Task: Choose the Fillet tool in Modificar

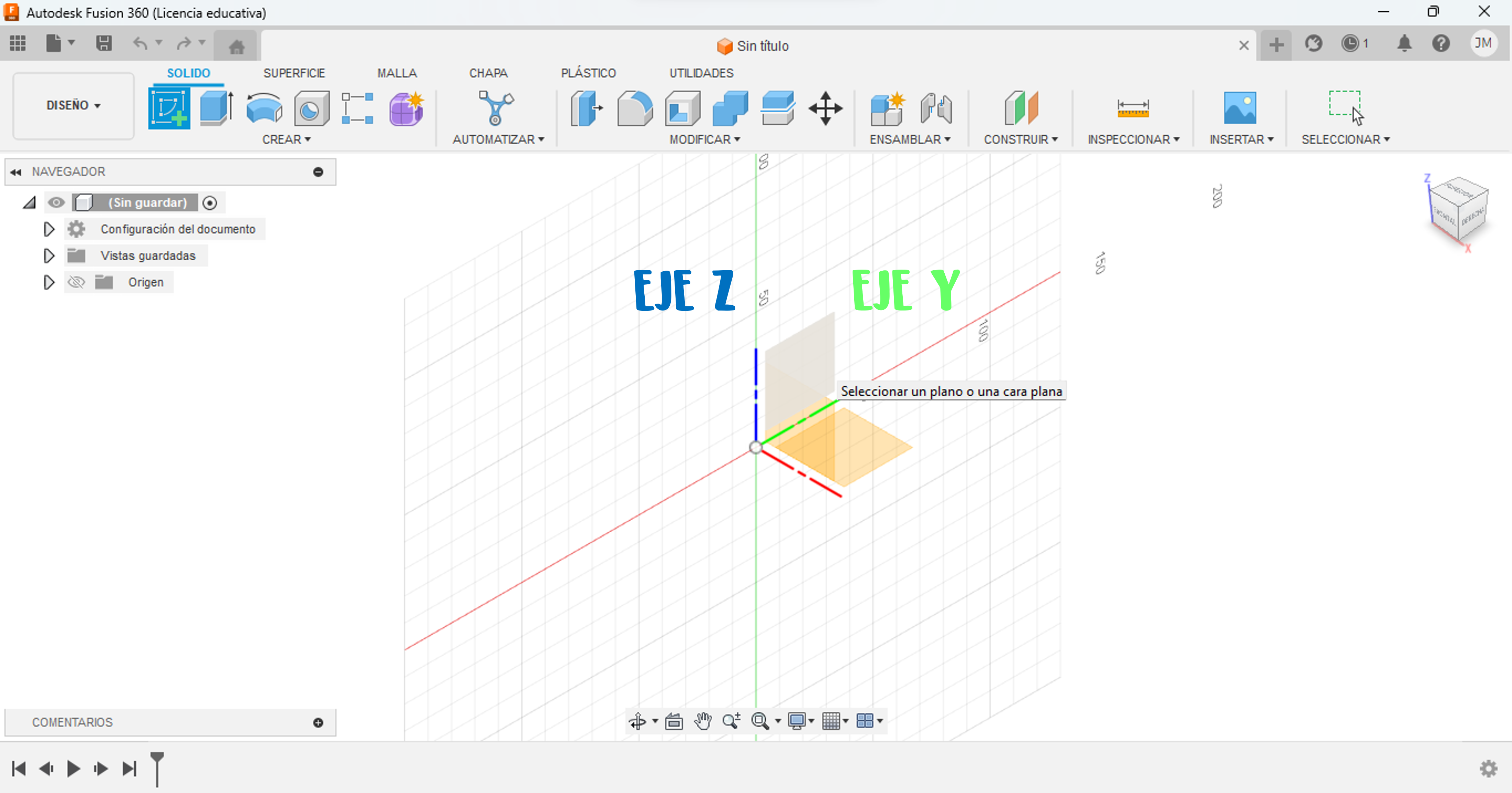Action: click(x=634, y=109)
